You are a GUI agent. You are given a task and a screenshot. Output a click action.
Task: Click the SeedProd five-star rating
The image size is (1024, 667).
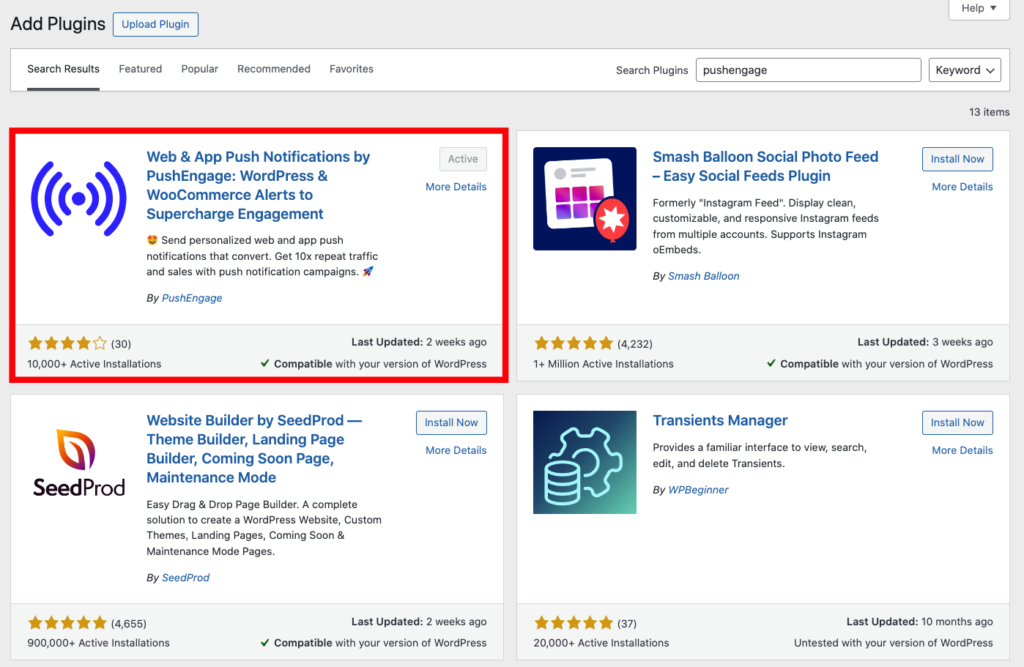point(66,622)
